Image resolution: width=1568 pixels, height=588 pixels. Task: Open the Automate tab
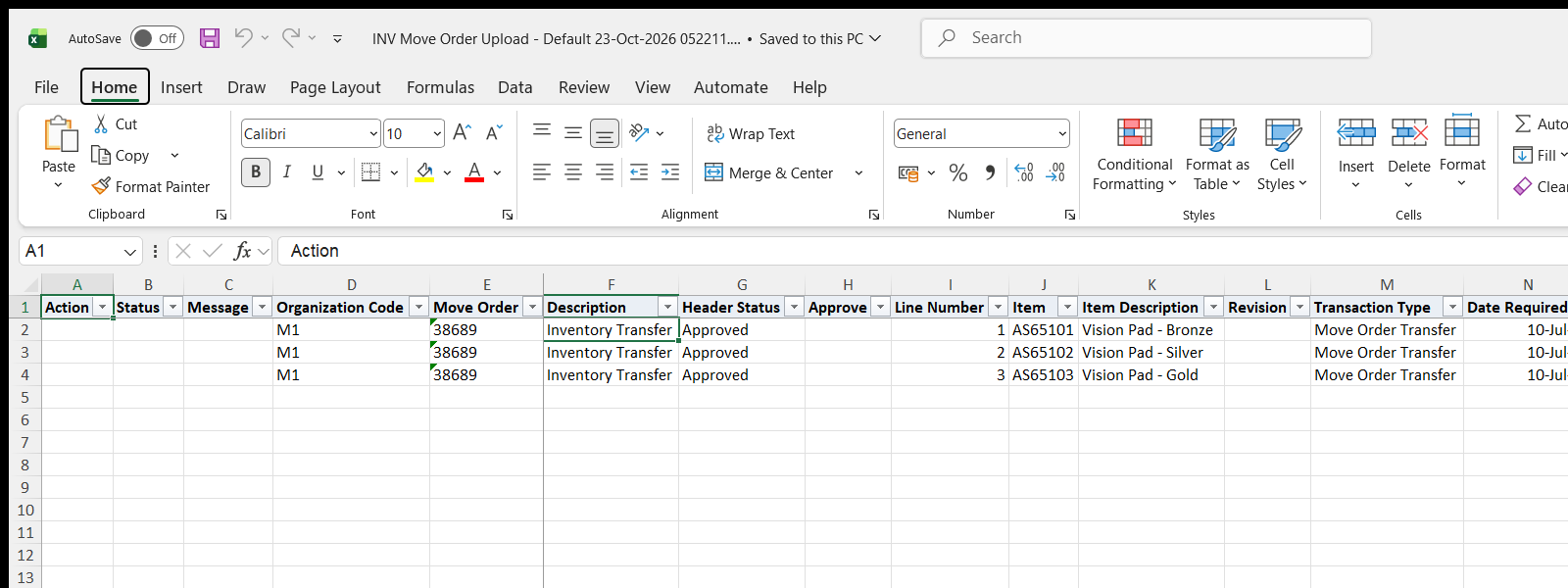[x=731, y=87]
